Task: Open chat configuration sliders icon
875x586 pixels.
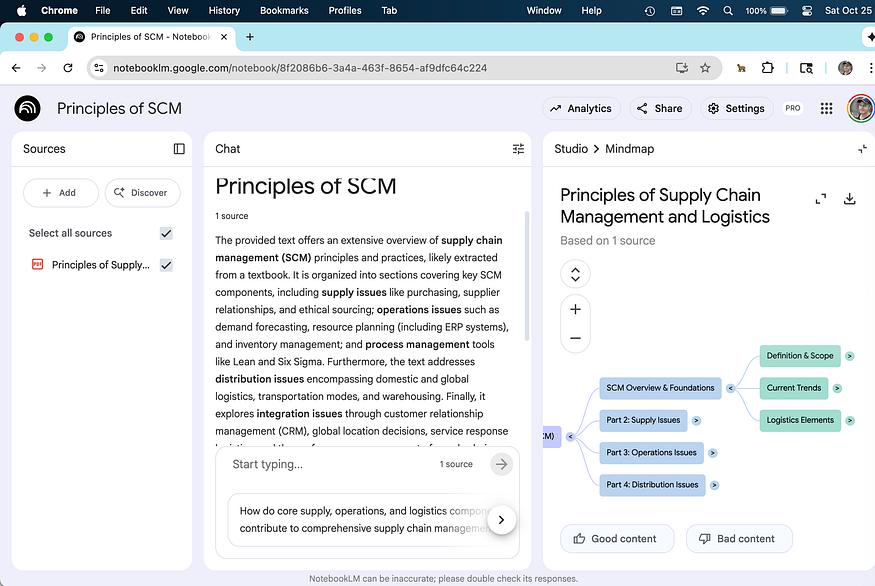Action: (x=518, y=149)
